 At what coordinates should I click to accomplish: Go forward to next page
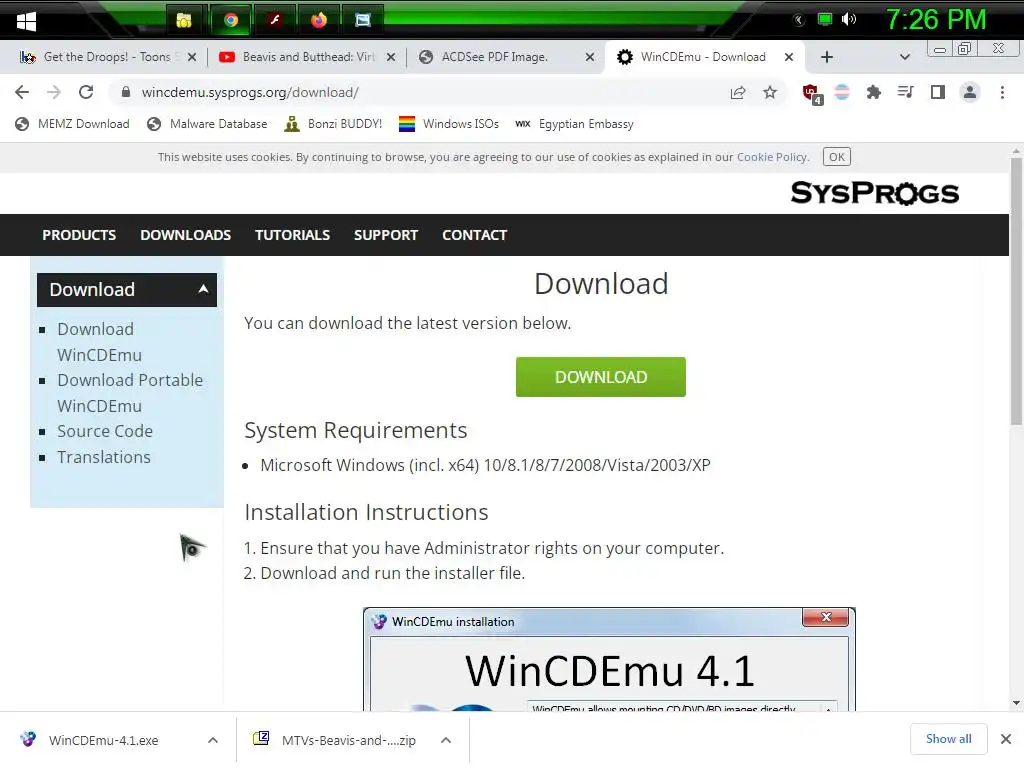pyautogui.click(x=54, y=92)
